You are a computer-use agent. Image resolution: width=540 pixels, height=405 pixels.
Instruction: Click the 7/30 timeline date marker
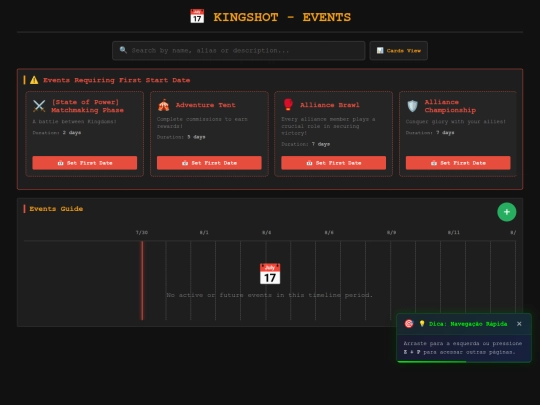click(x=142, y=232)
